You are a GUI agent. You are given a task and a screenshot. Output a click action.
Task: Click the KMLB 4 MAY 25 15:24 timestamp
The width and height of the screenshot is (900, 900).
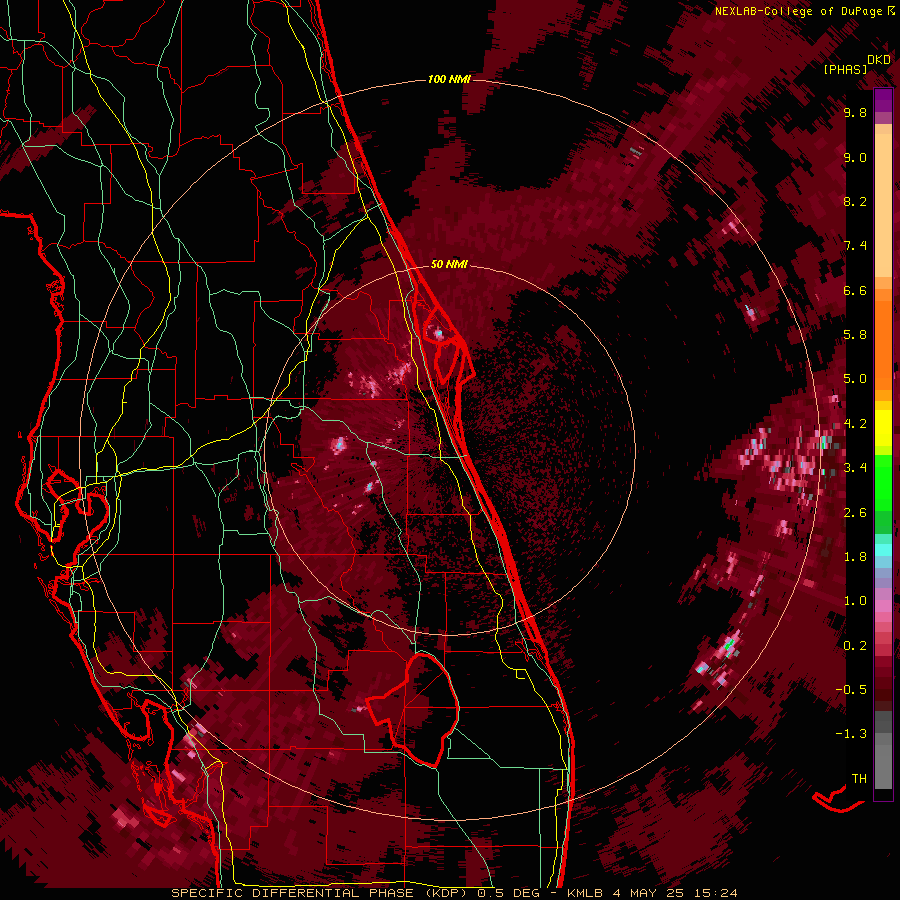(x=652, y=893)
